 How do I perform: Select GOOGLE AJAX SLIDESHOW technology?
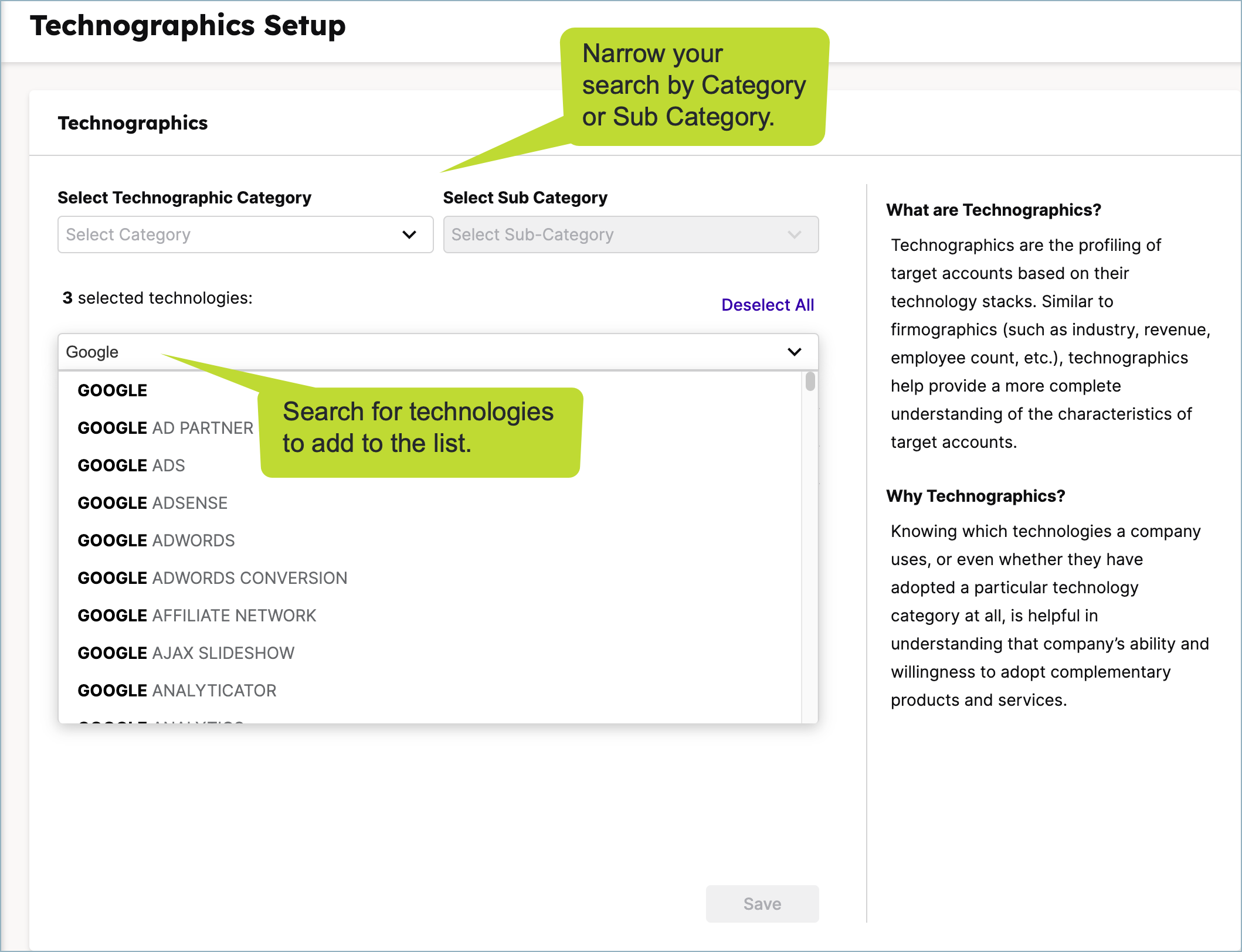tap(186, 652)
